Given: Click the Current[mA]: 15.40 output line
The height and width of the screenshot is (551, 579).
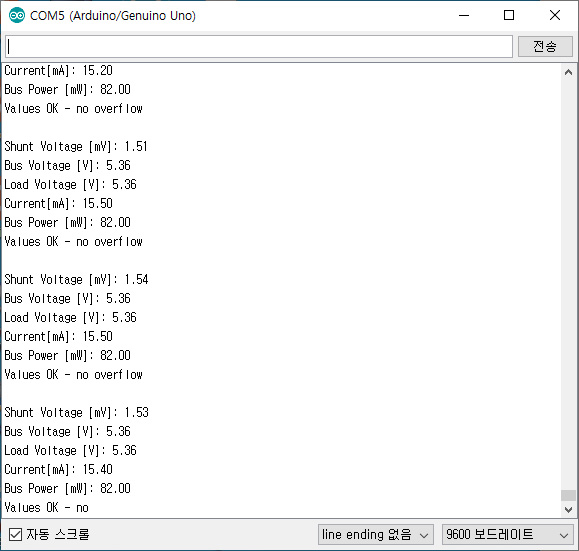Looking at the screenshot, I should (58, 470).
